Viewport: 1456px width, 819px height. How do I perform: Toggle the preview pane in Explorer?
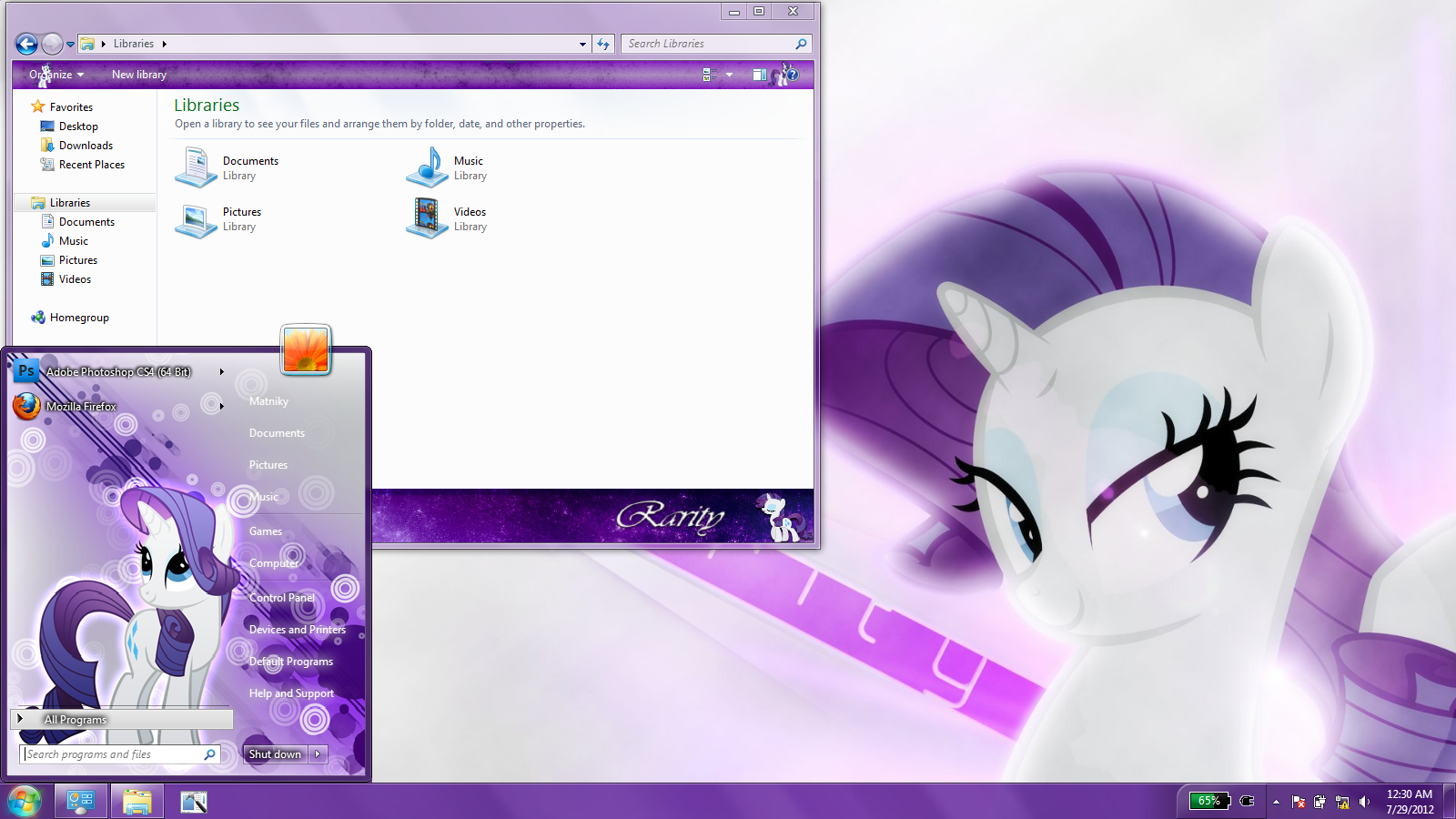click(x=760, y=75)
